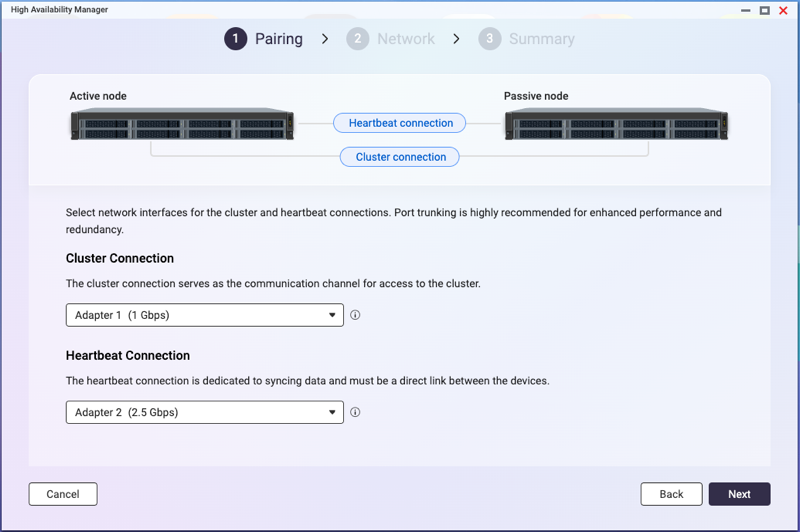Close the High Availability Manager window

pos(783,10)
